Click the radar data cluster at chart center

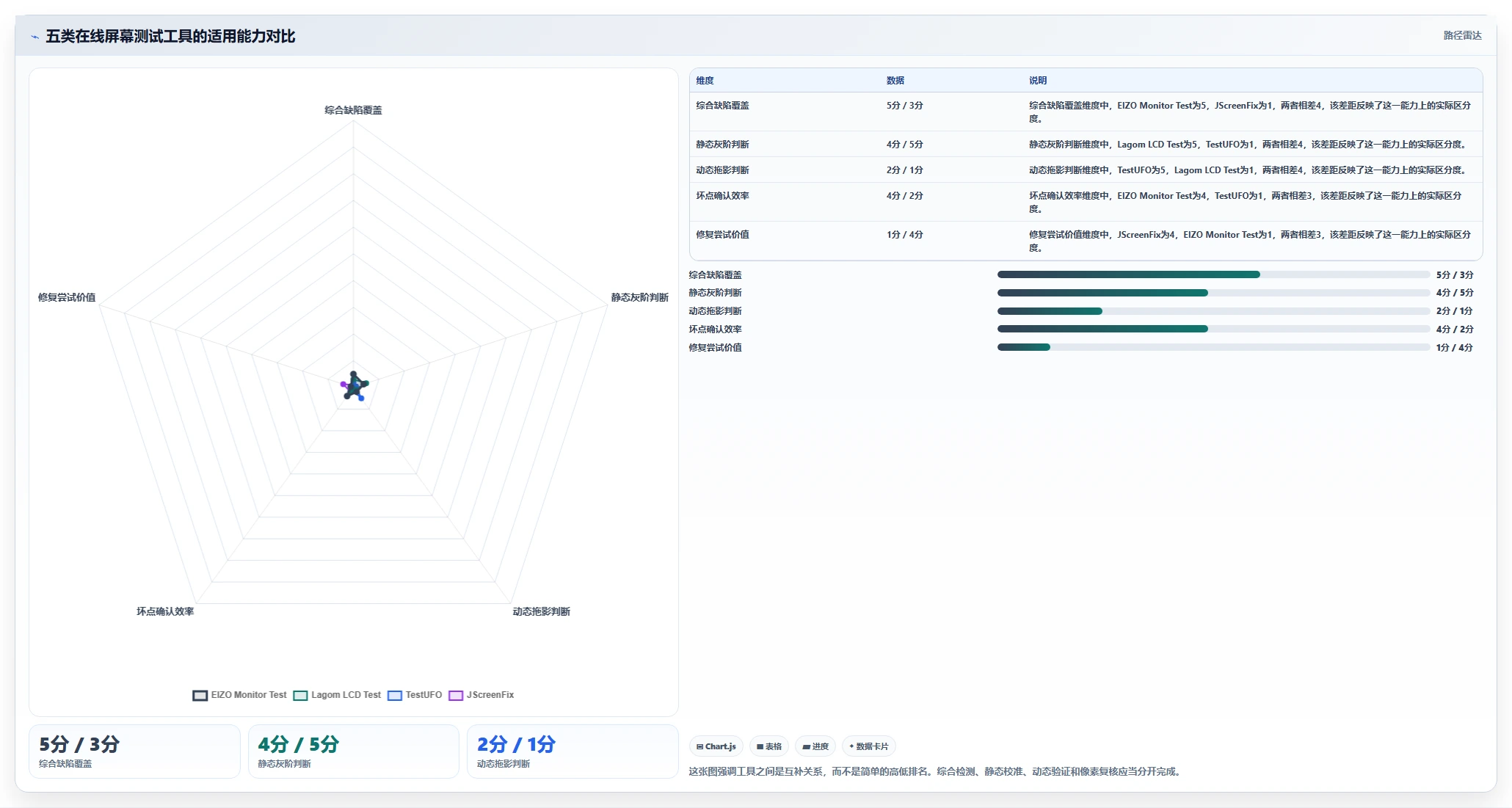[354, 386]
